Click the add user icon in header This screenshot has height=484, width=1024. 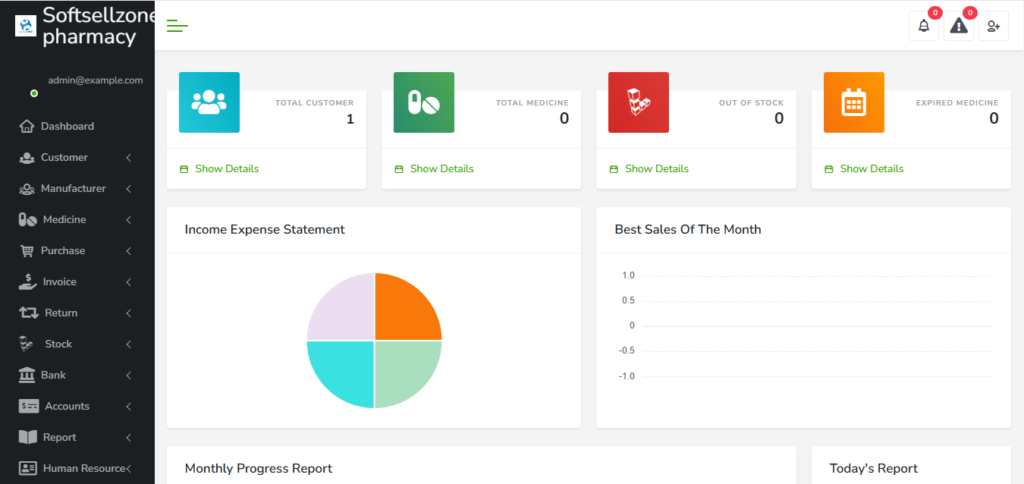(993, 26)
